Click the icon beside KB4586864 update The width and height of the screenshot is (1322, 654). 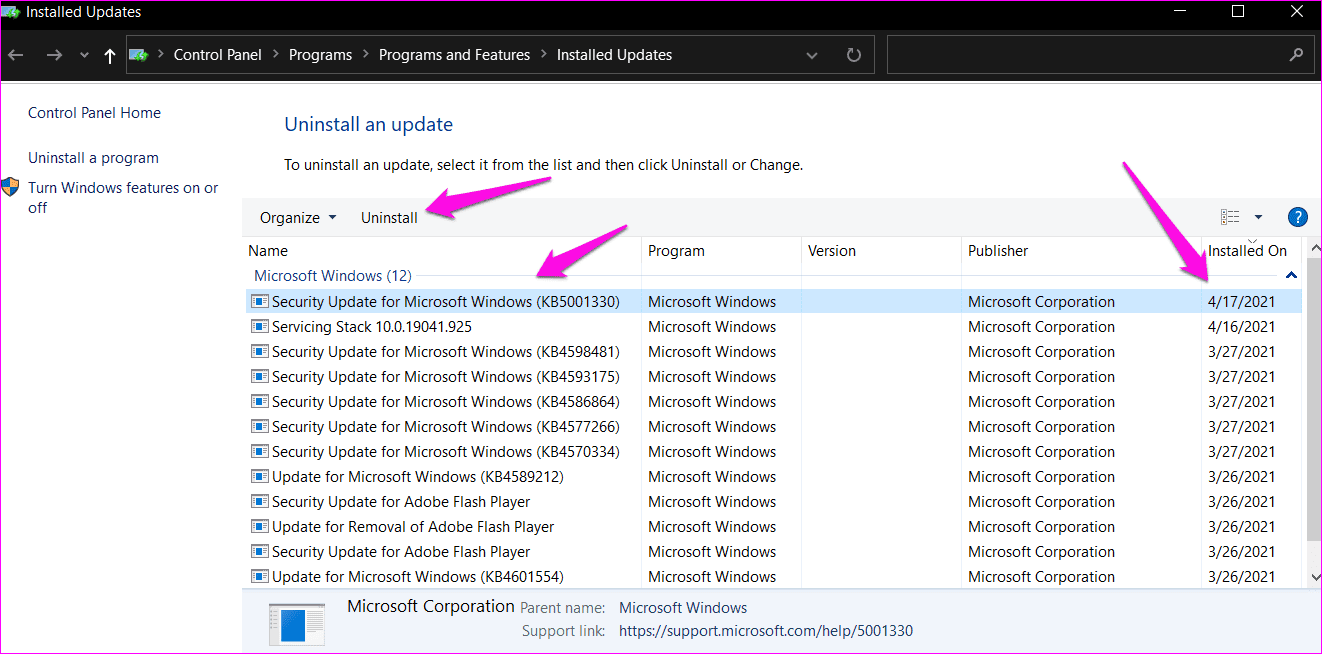[x=260, y=401]
